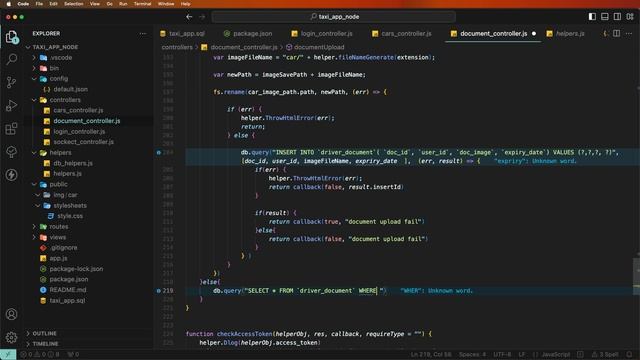Click the Spell checker status item
Viewport: 640px width, 360px height.
[x=605, y=354]
